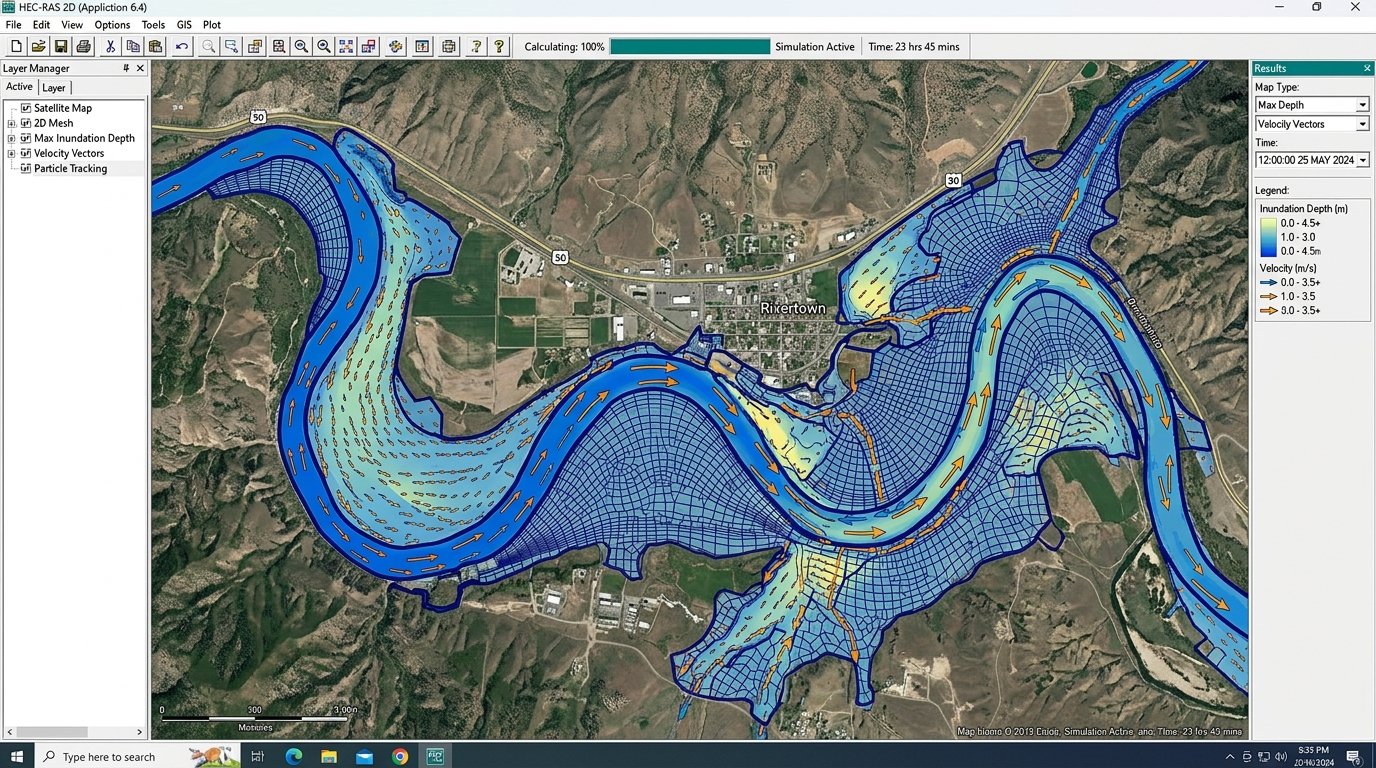Click the Windows Start button
The height and width of the screenshot is (768, 1376).
17,756
